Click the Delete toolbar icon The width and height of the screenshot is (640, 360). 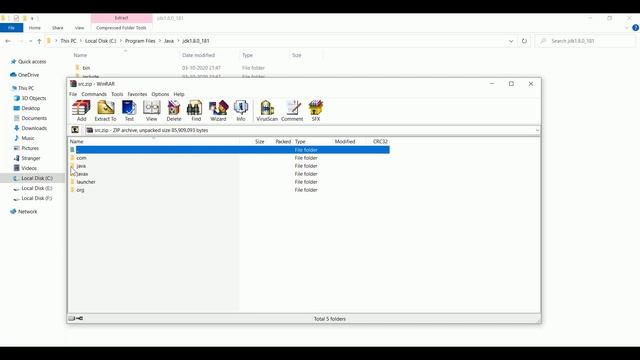point(174,111)
